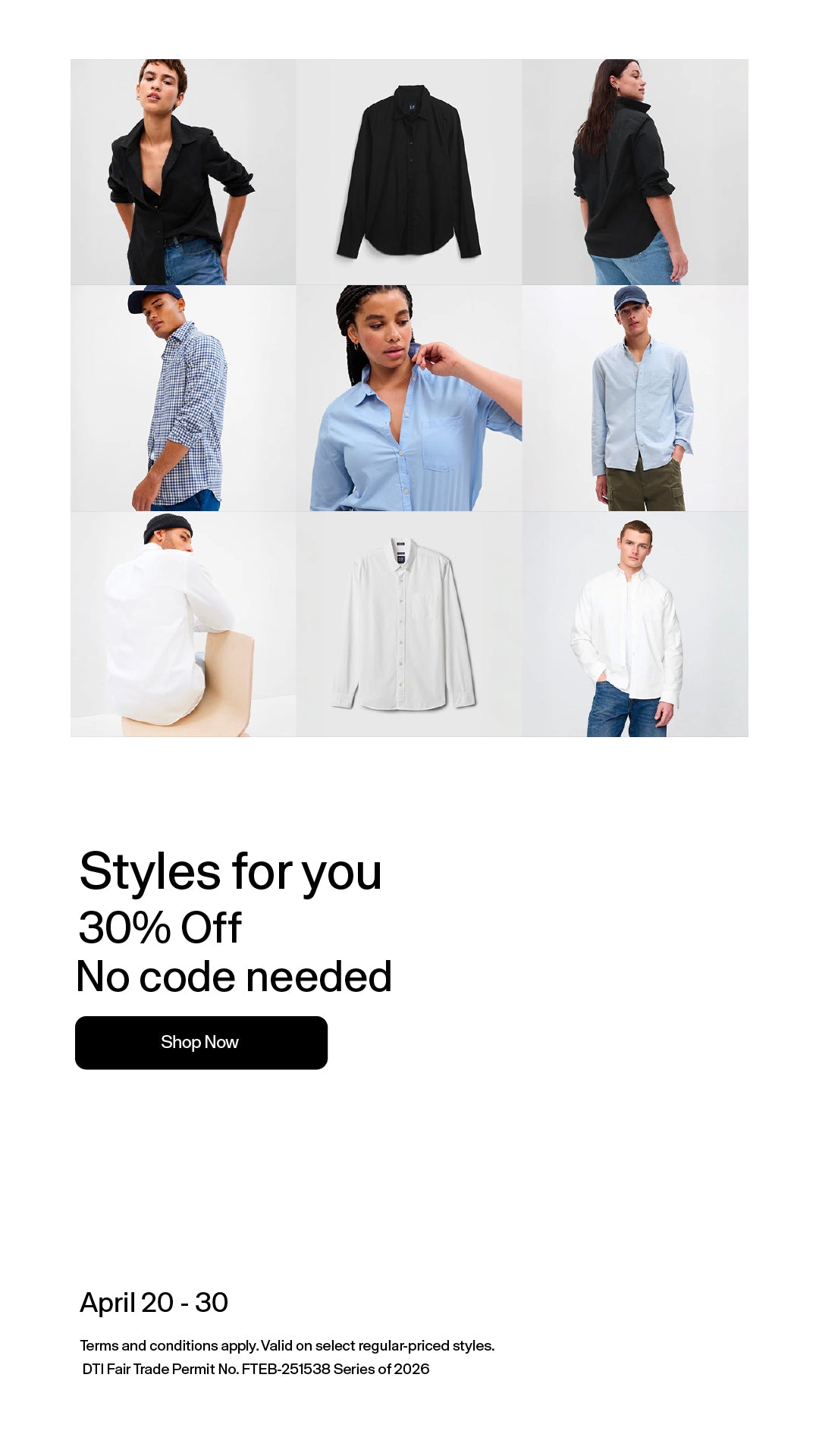Open the blue gingham shirt photo
This screenshot has width=819, height=1456.
184,398
